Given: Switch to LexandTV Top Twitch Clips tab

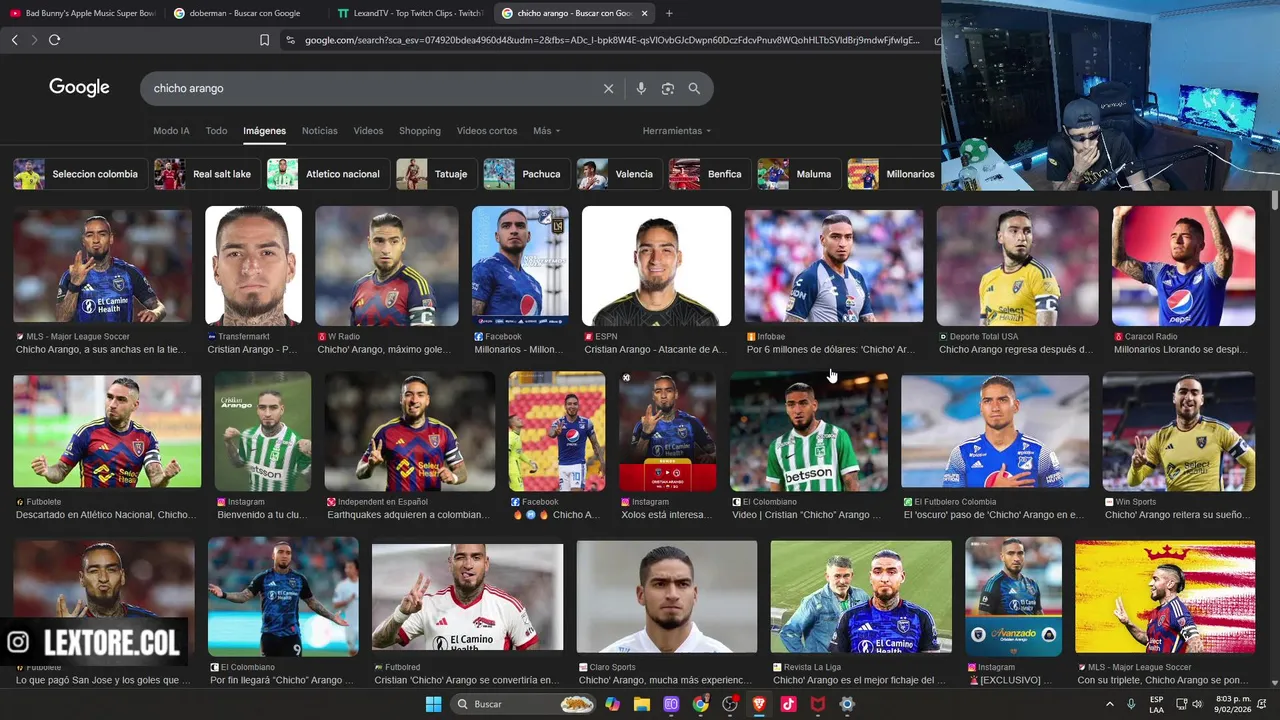Looking at the screenshot, I should 410,13.
